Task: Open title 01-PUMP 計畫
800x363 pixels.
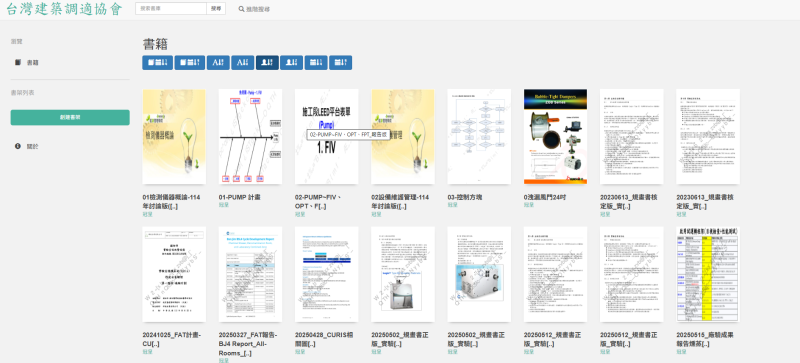Action: (239, 197)
